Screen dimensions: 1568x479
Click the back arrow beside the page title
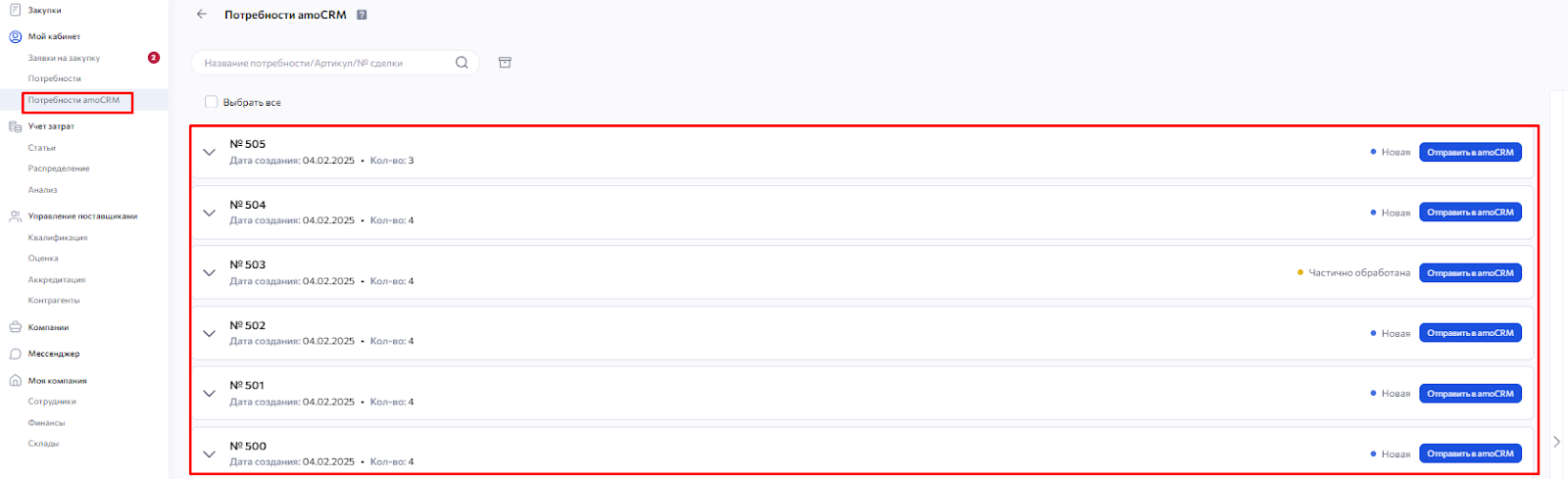pyautogui.click(x=202, y=15)
